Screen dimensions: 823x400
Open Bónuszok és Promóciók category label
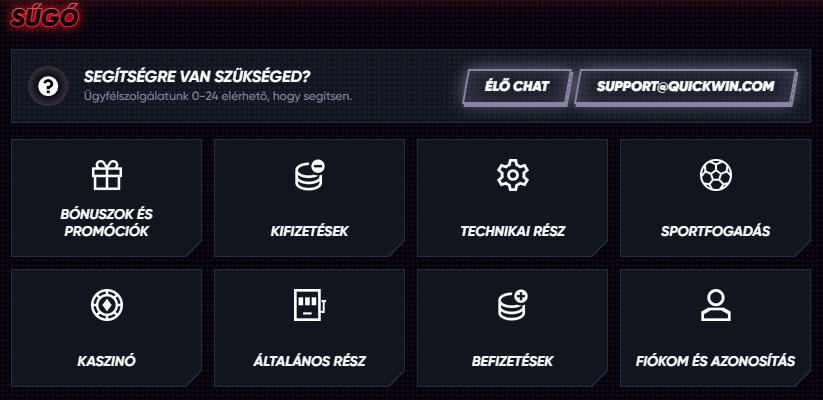[x=106, y=223]
